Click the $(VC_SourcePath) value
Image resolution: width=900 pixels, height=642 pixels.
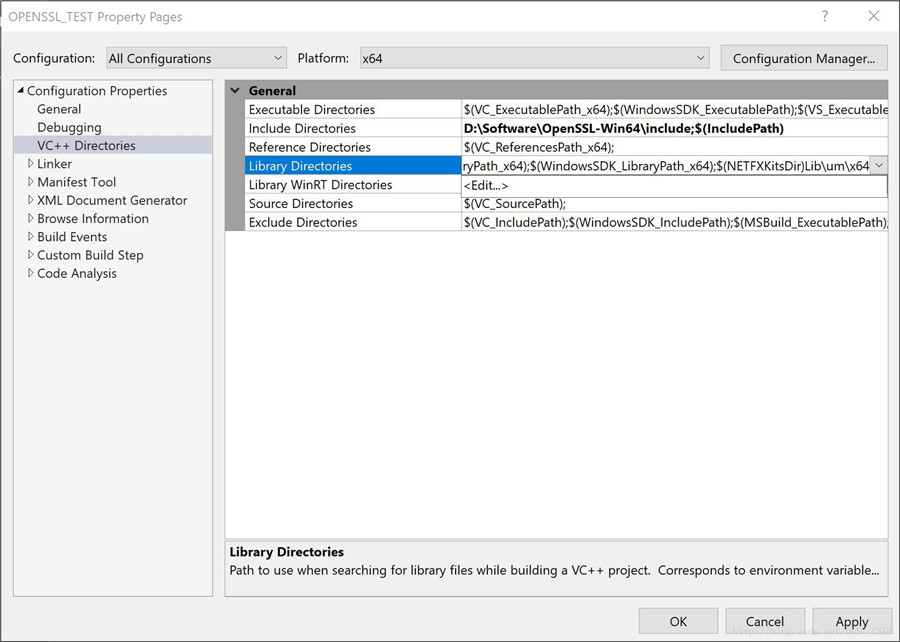[515, 203]
